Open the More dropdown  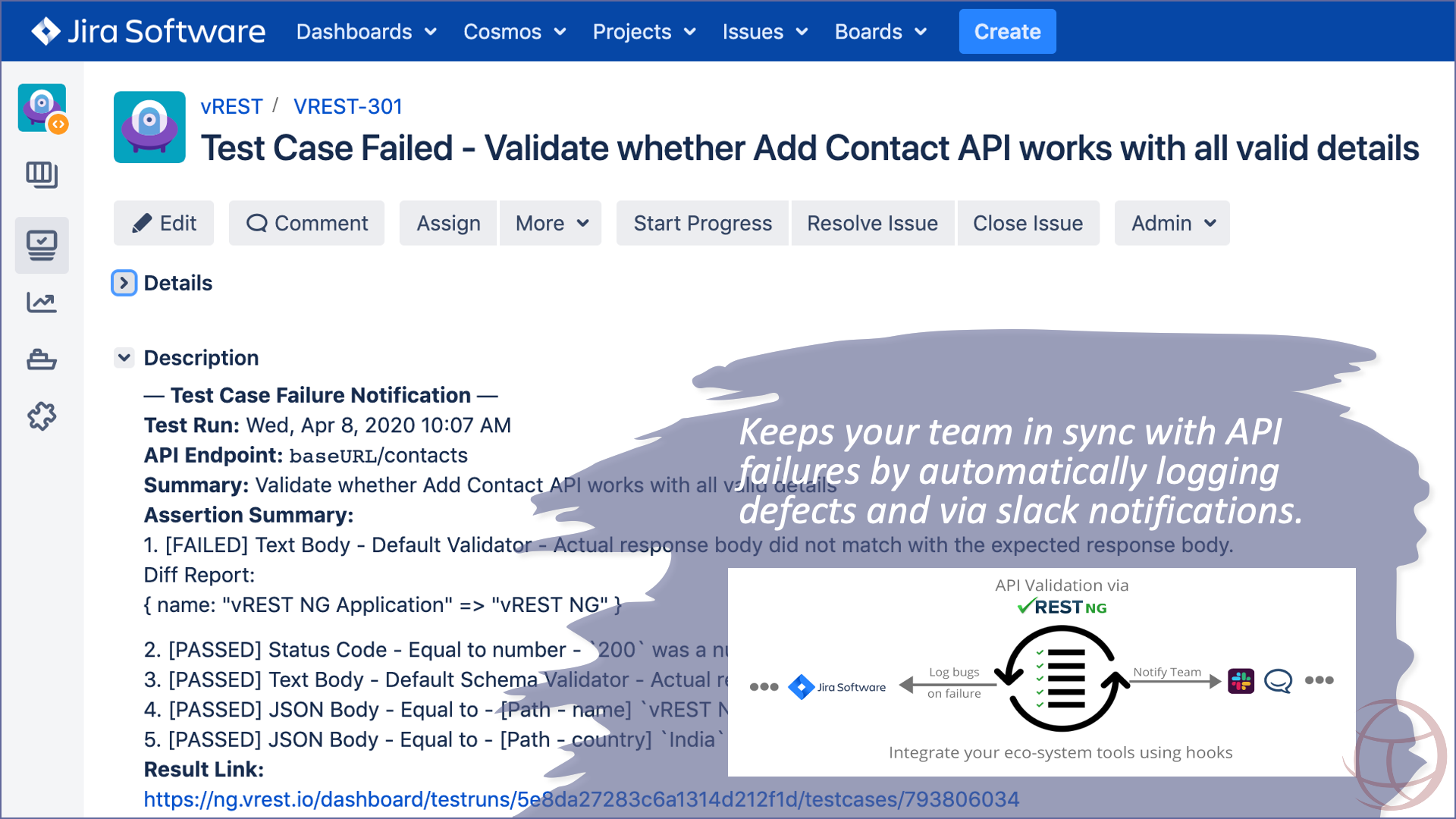click(x=551, y=223)
